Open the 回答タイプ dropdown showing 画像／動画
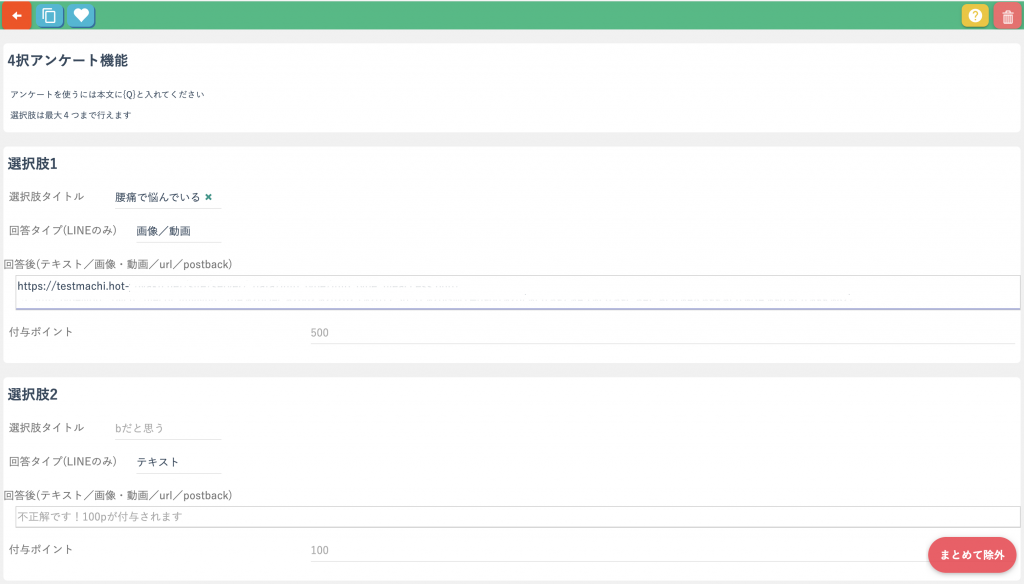Screen dimensions: 1024x584 [x=177, y=231]
